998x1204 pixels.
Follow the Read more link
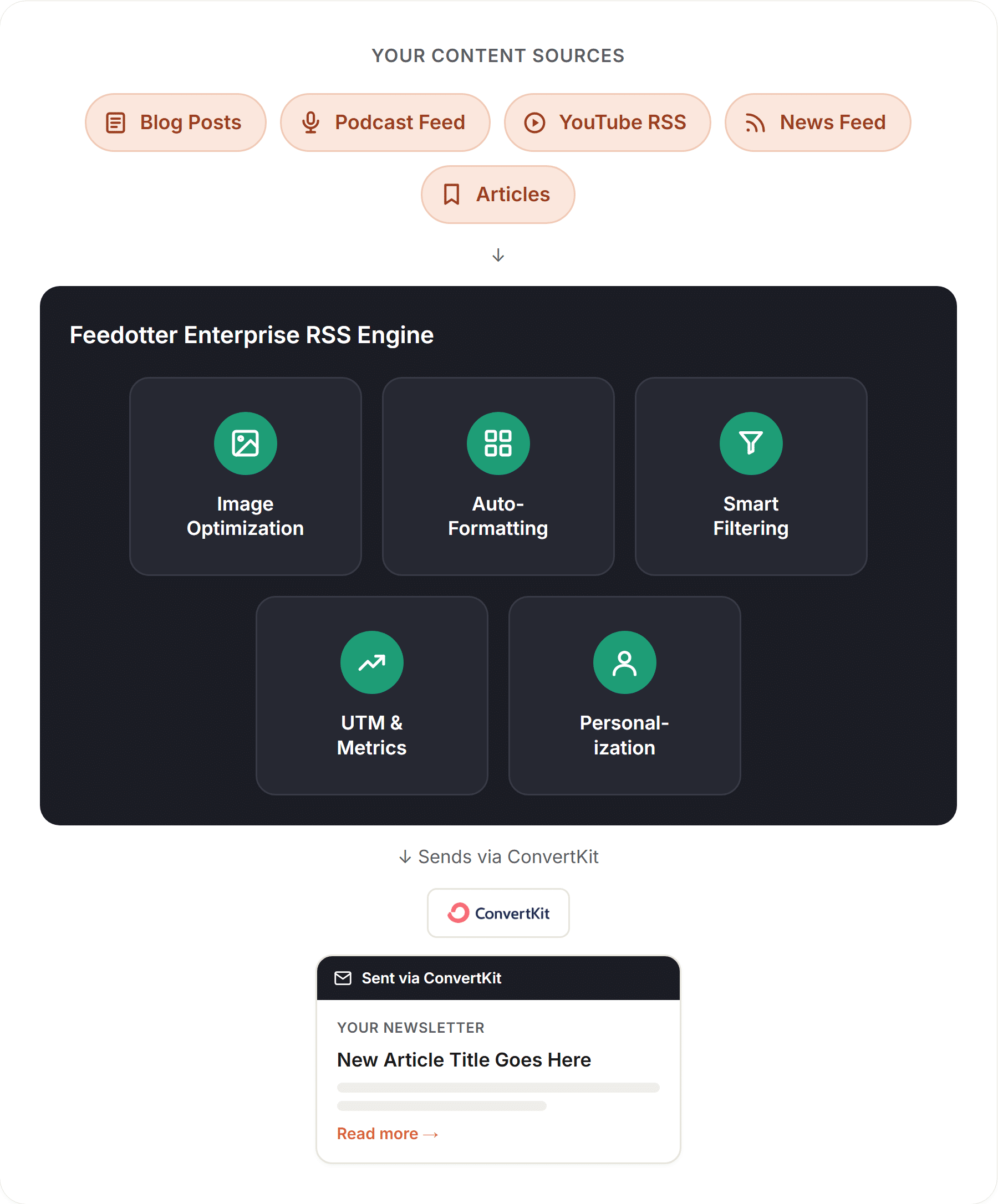point(388,1134)
